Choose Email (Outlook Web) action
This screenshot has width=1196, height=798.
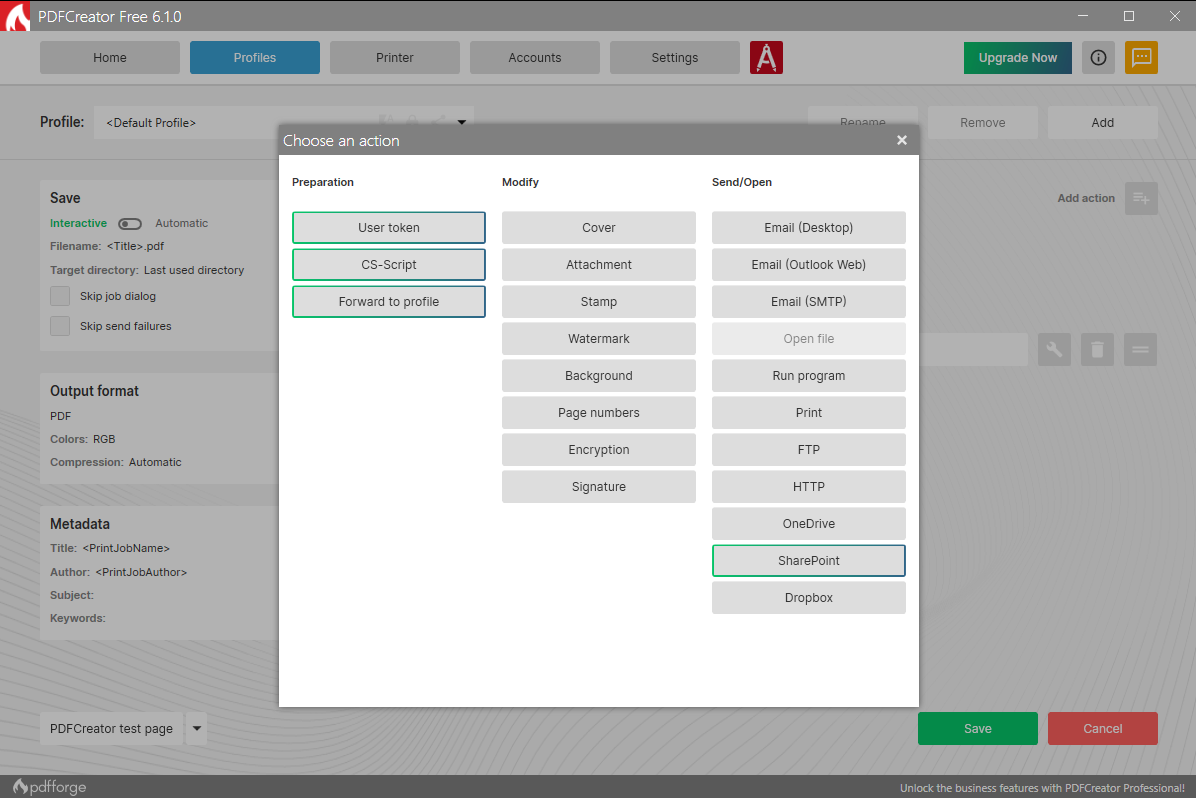[809, 265]
